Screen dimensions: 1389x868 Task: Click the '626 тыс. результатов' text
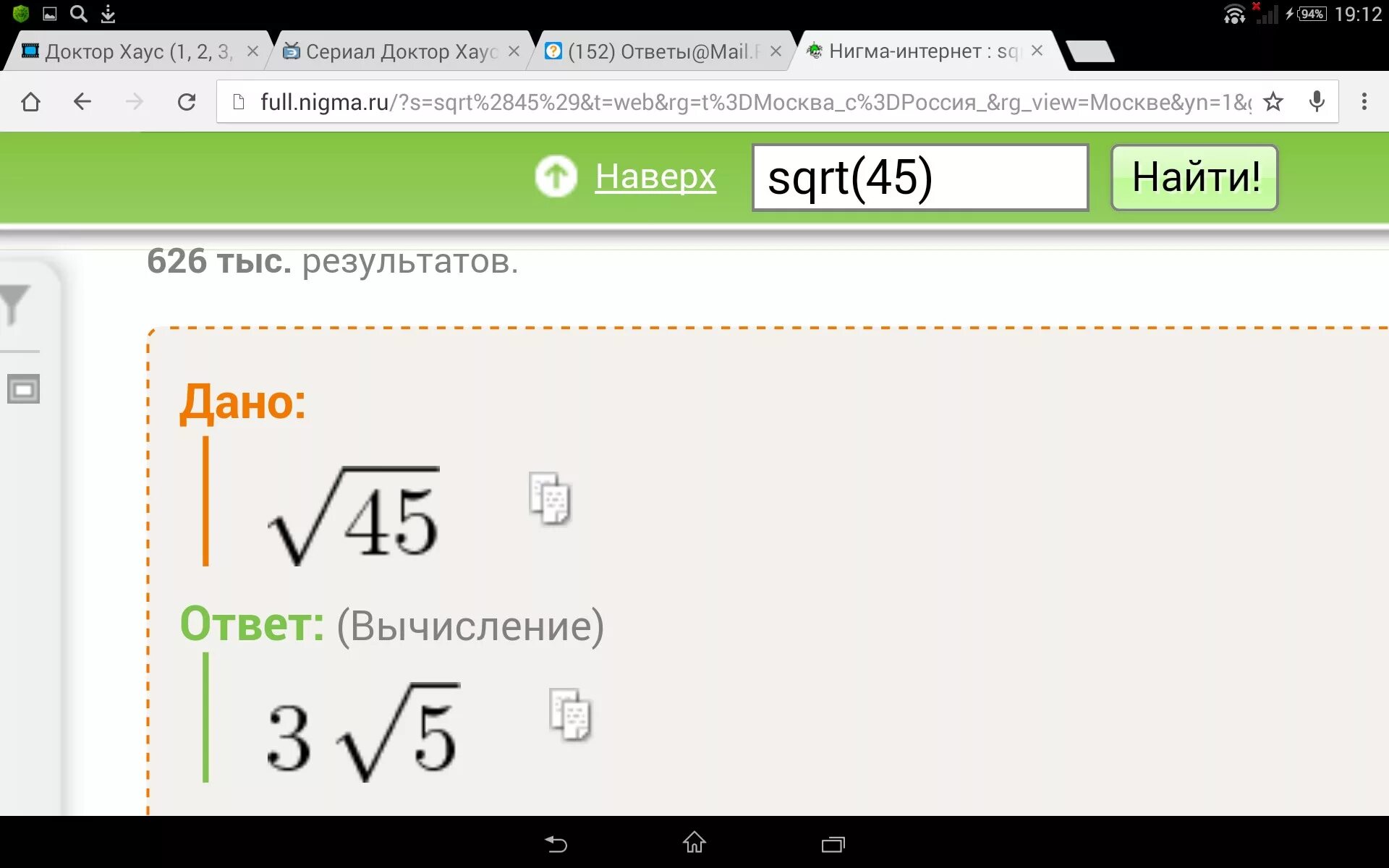(333, 261)
